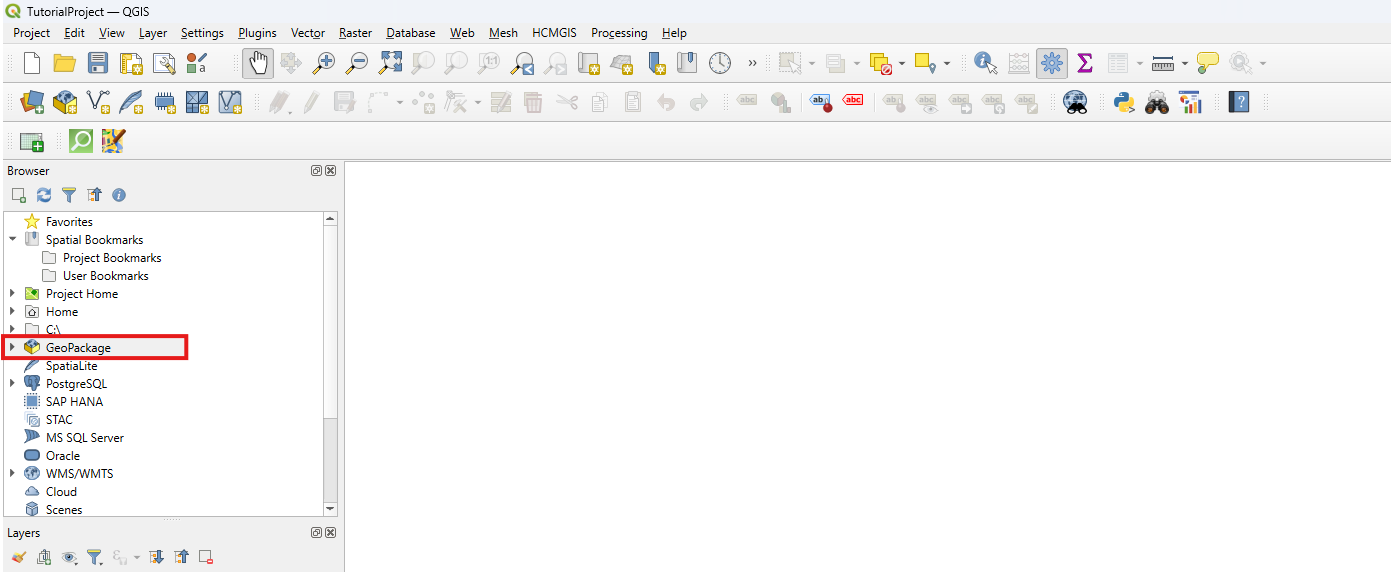Toggle the Processing Toolbox gear button
The image size is (1391, 572).
click(1051, 63)
